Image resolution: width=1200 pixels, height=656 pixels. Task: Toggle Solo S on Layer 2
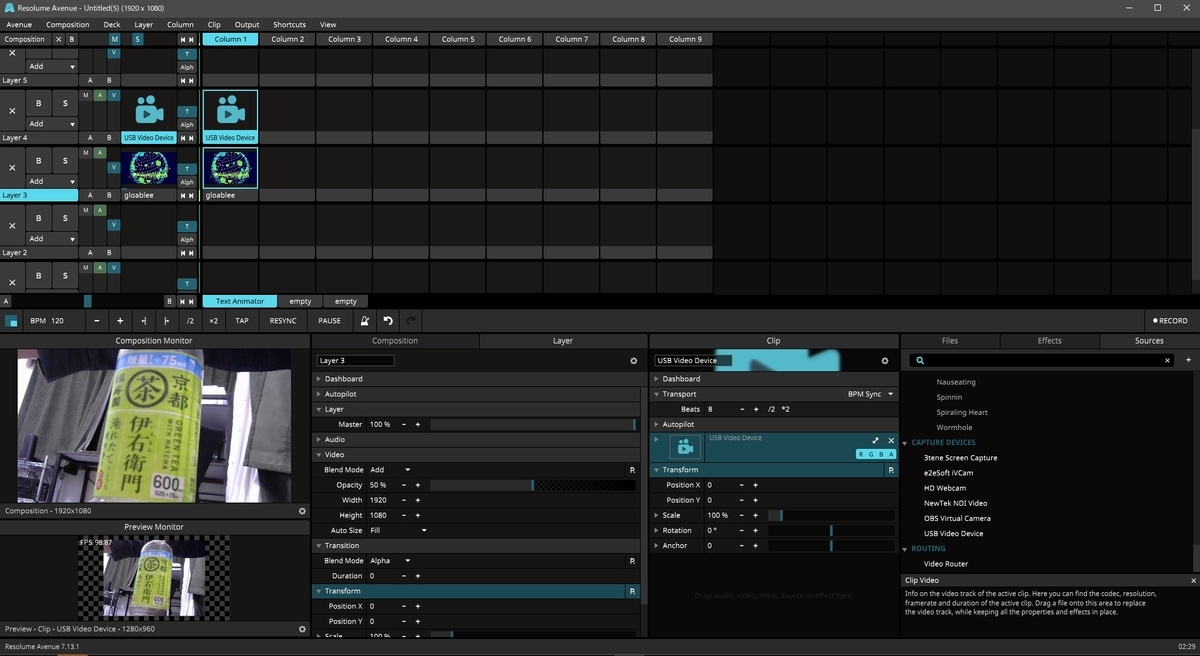click(65, 217)
